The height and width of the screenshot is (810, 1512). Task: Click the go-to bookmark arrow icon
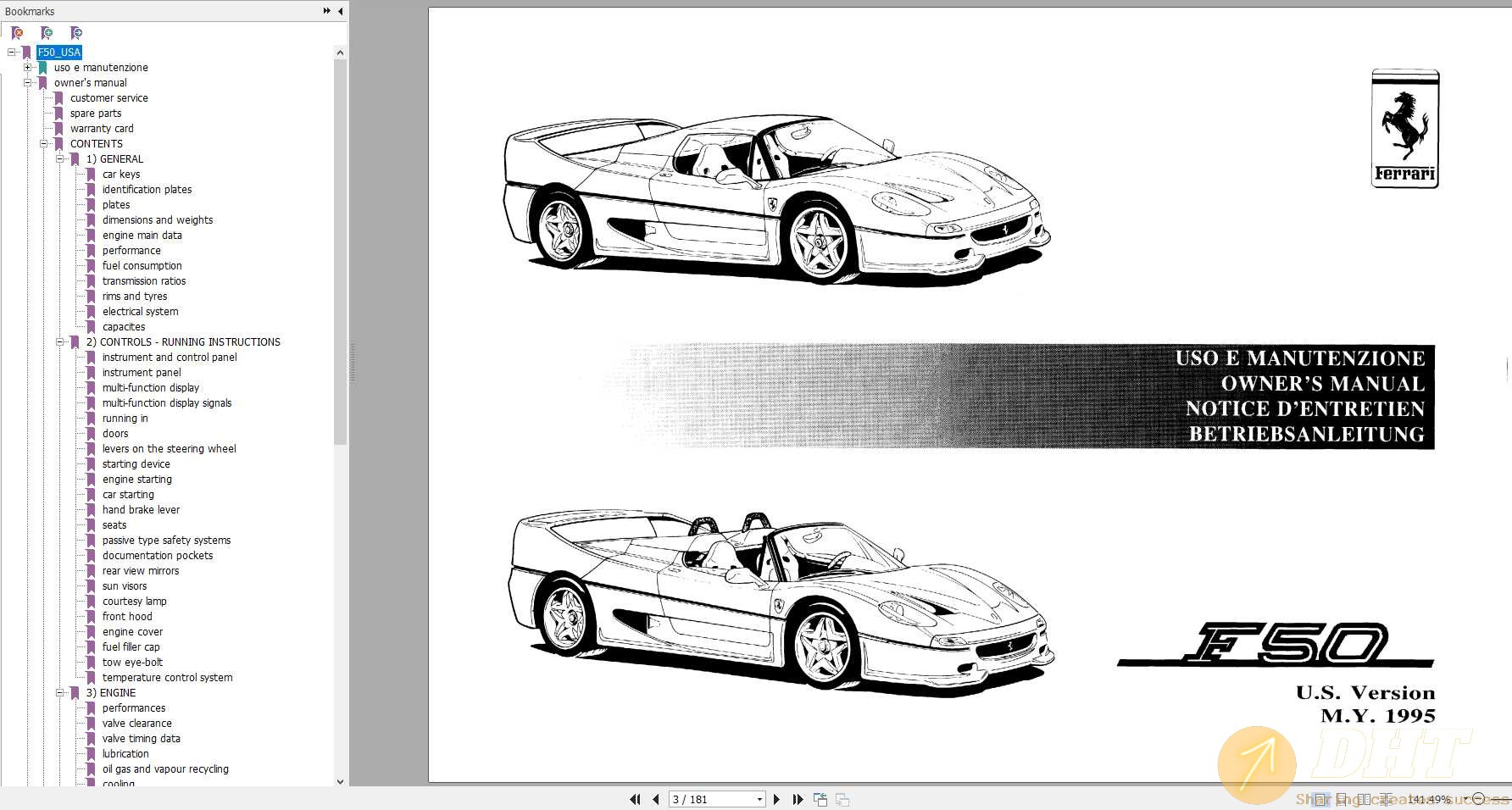(x=76, y=33)
